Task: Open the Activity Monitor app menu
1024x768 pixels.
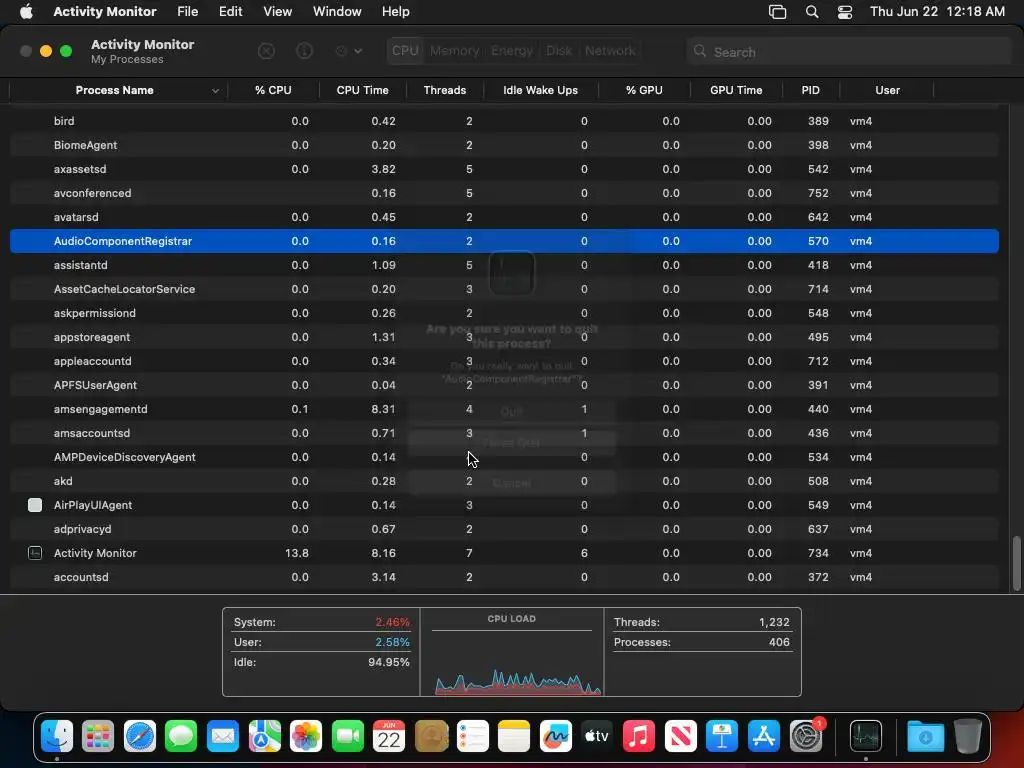Action: pyautogui.click(x=104, y=12)
